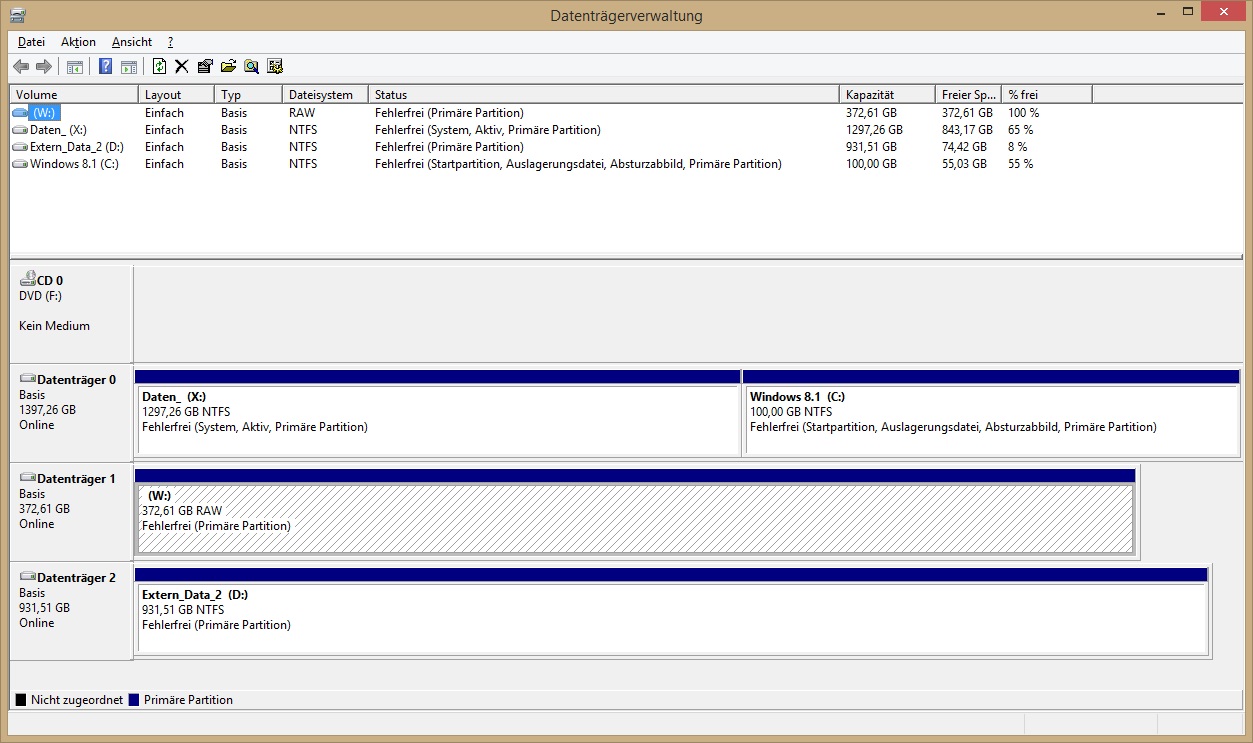Click the 1297,26 GB capacity cell
This screenshot has height=743, width=1253.
(874, 130)
